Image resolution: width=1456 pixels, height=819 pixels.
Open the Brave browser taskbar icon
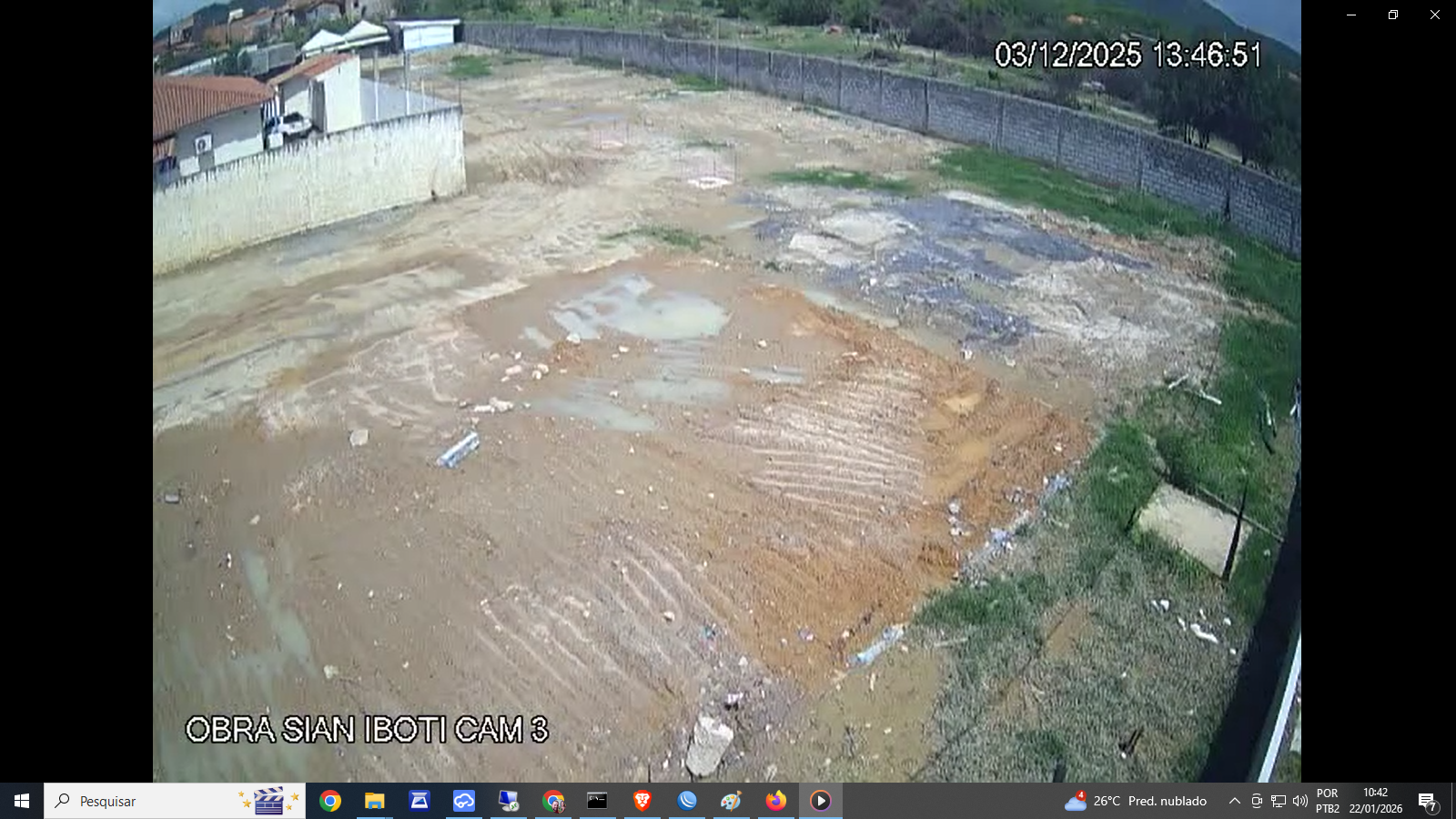point(642,801)
